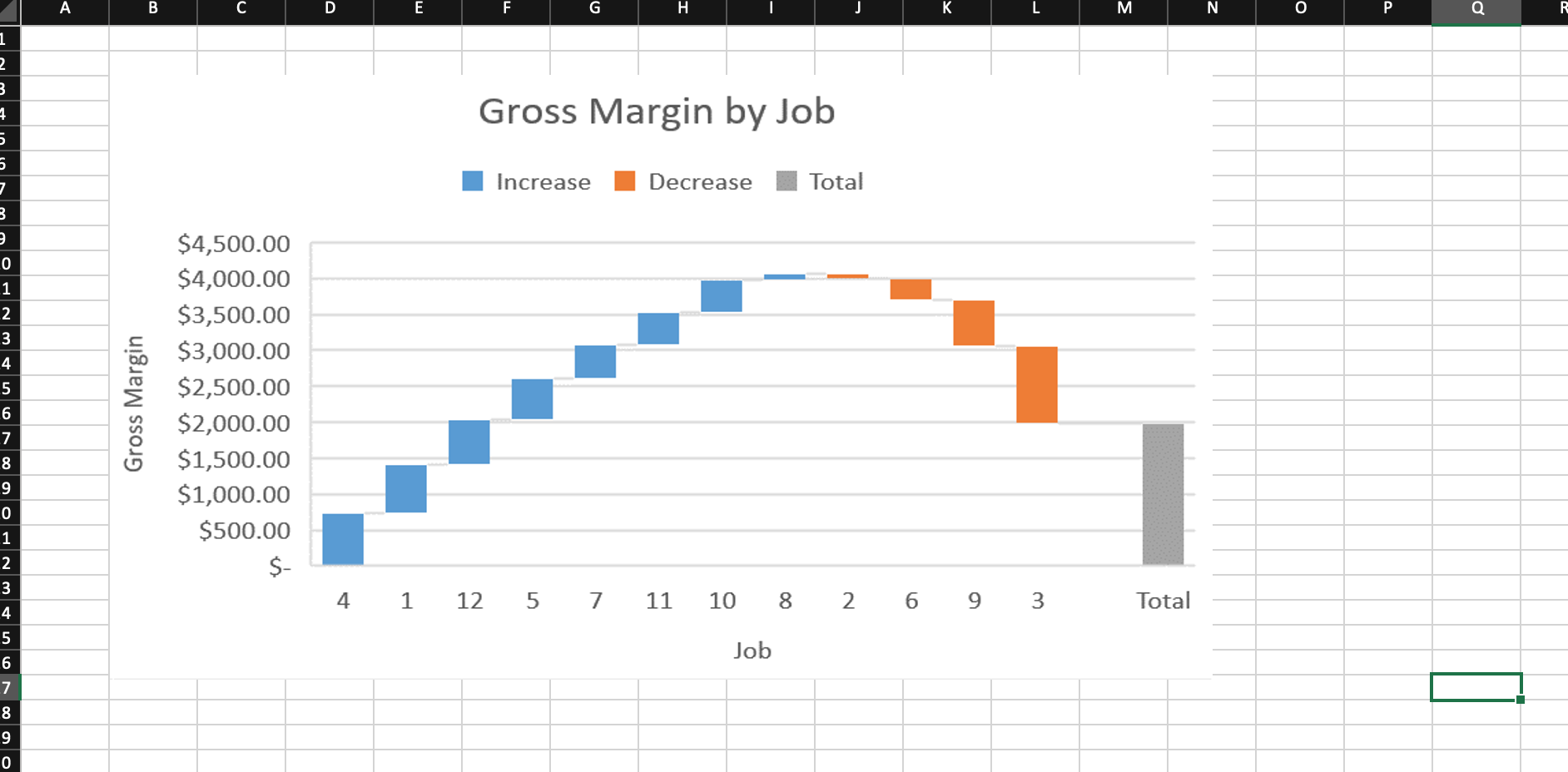The width and height of the screenshot is (1568, 772).
Task: Click the 'Total' category label on x-axis
Action: 1163,600
